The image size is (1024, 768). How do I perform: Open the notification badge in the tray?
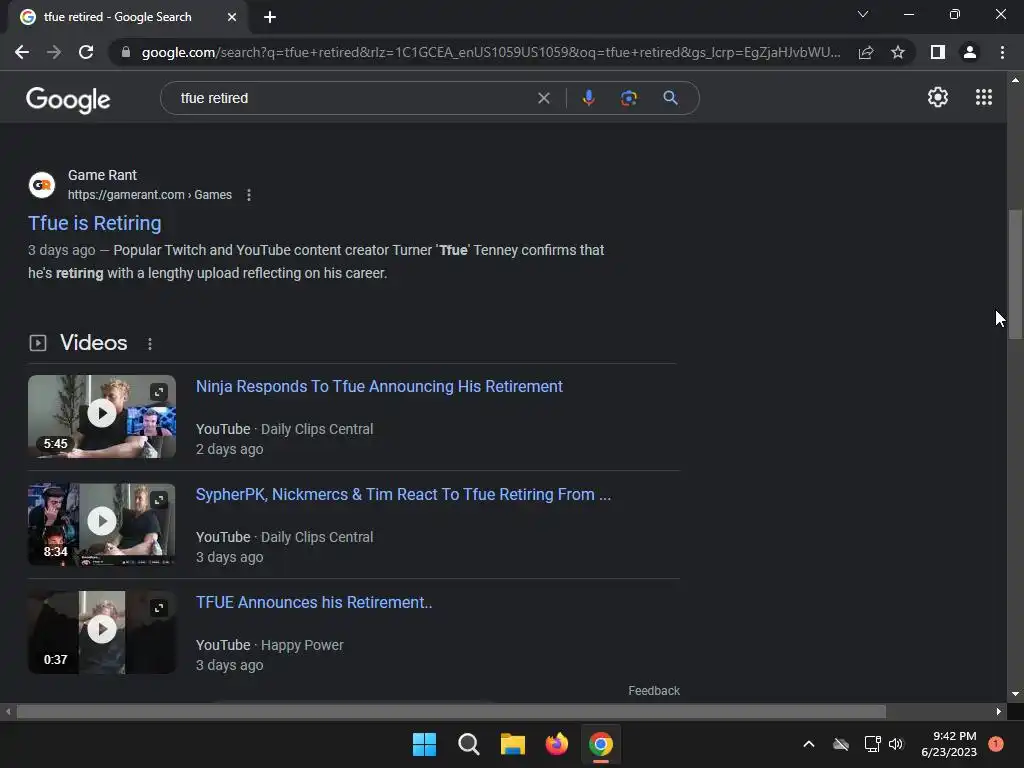(996, 743)
